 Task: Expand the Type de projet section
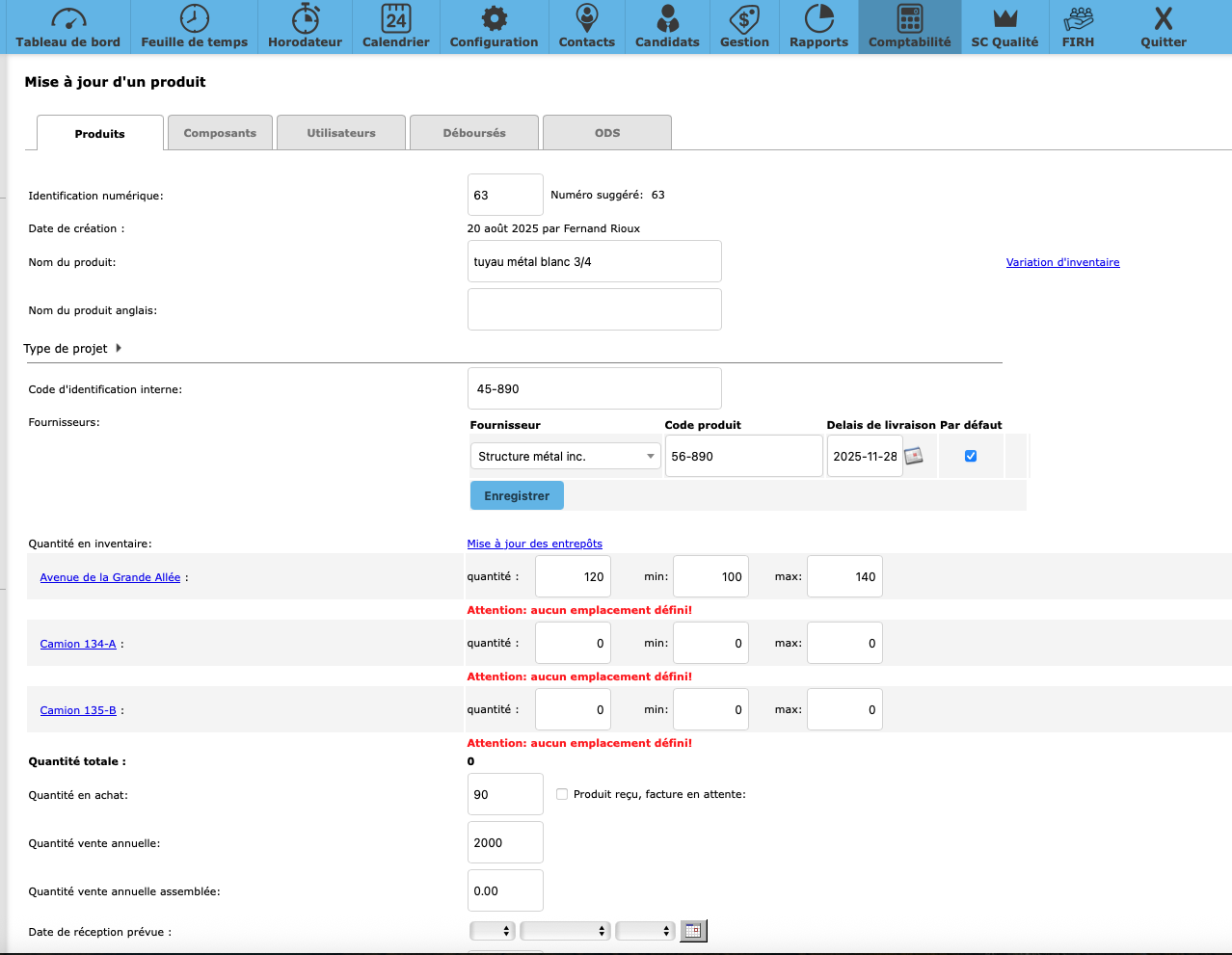coord(119,349)
